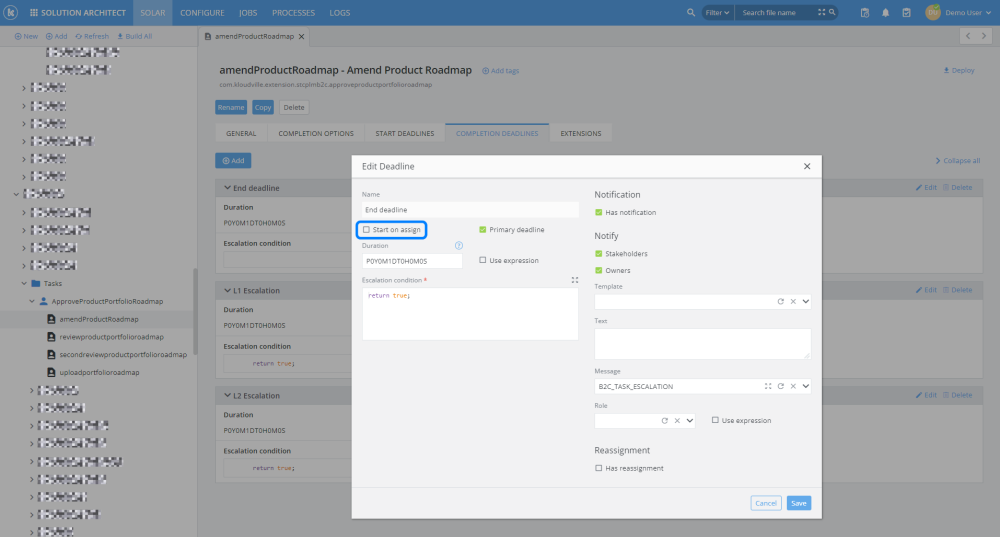Open the Filter dropdown in search bar

pyautogui.click(x=717, y=13)
